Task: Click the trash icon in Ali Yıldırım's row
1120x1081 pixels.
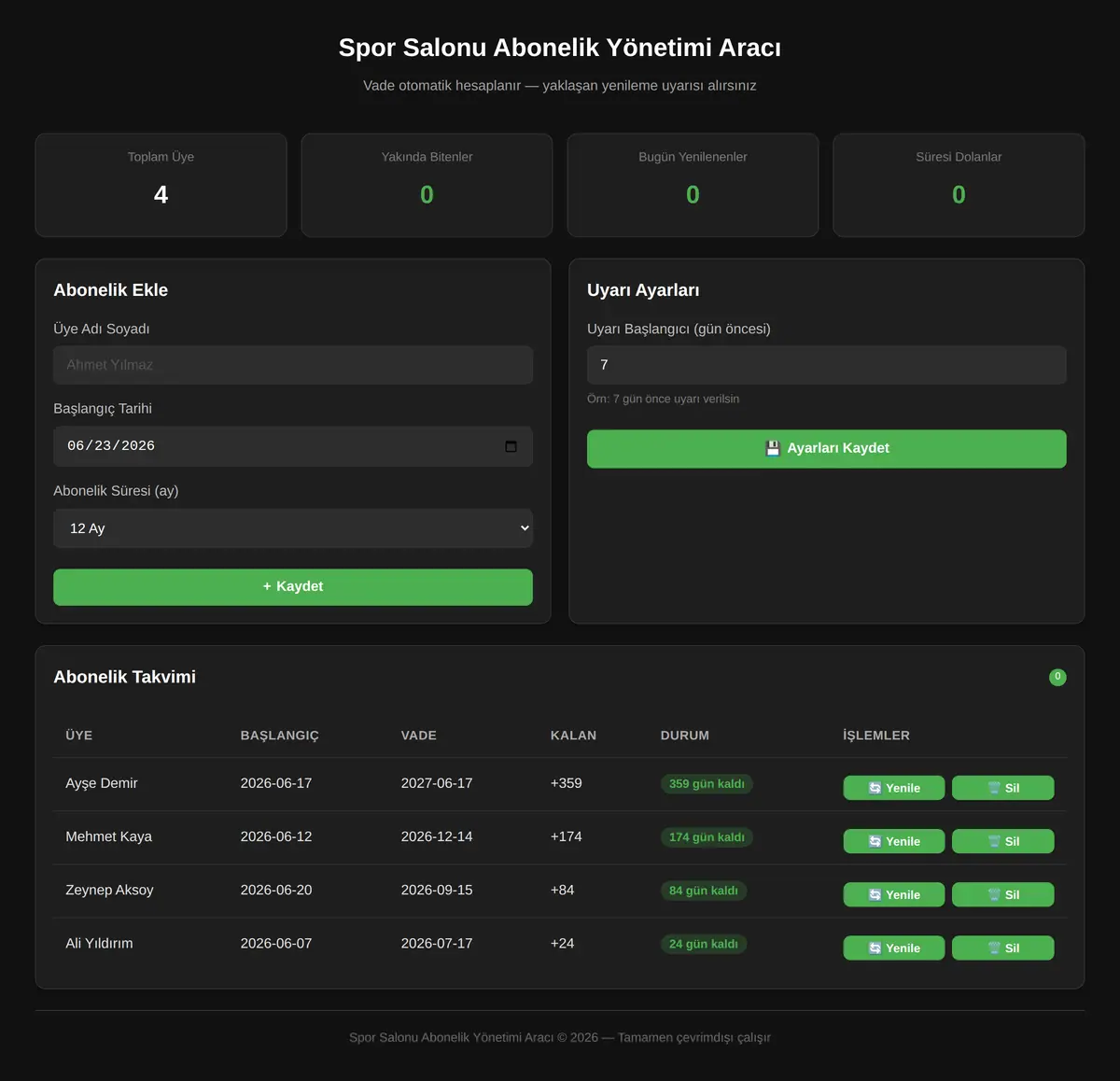Action: pos(994,948)
